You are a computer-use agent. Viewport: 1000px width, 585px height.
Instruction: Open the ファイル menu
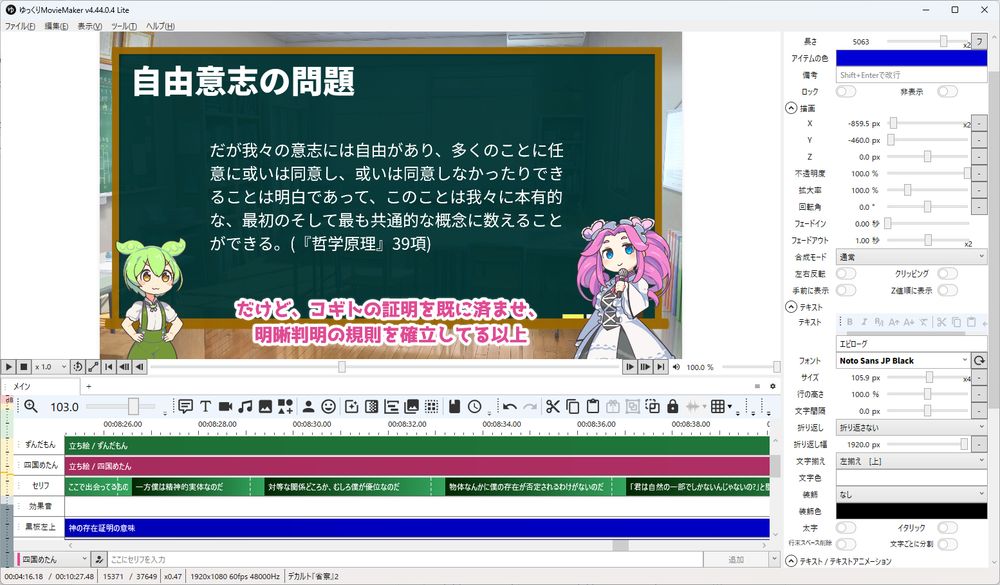pos(20,26)
